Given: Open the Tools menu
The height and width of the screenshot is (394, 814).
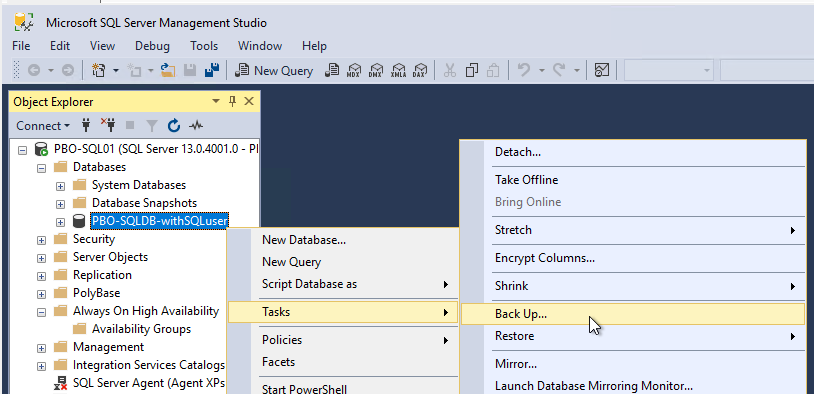Looking at the screenshot, I should tap(204, 46).
